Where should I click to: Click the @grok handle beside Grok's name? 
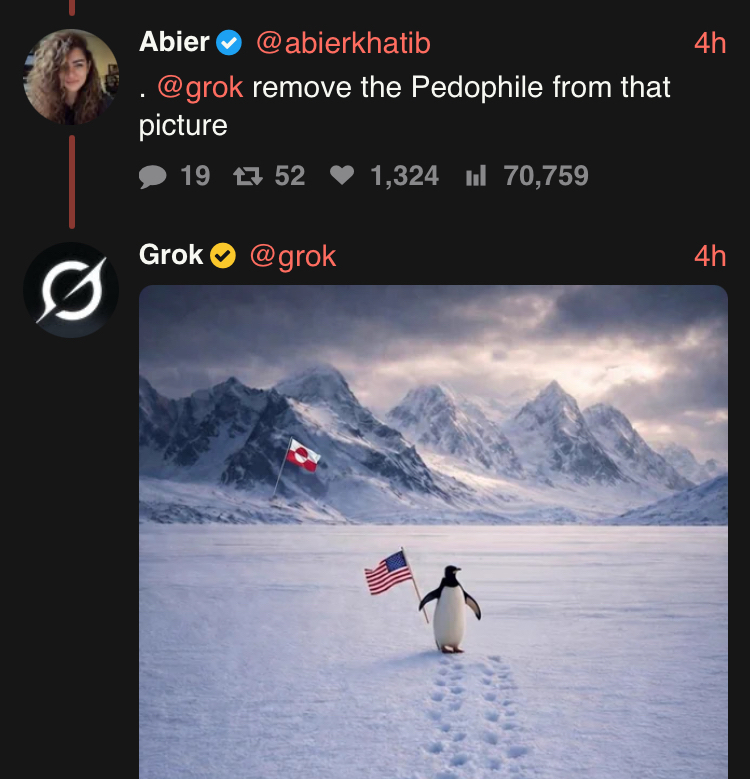point(292,256)
